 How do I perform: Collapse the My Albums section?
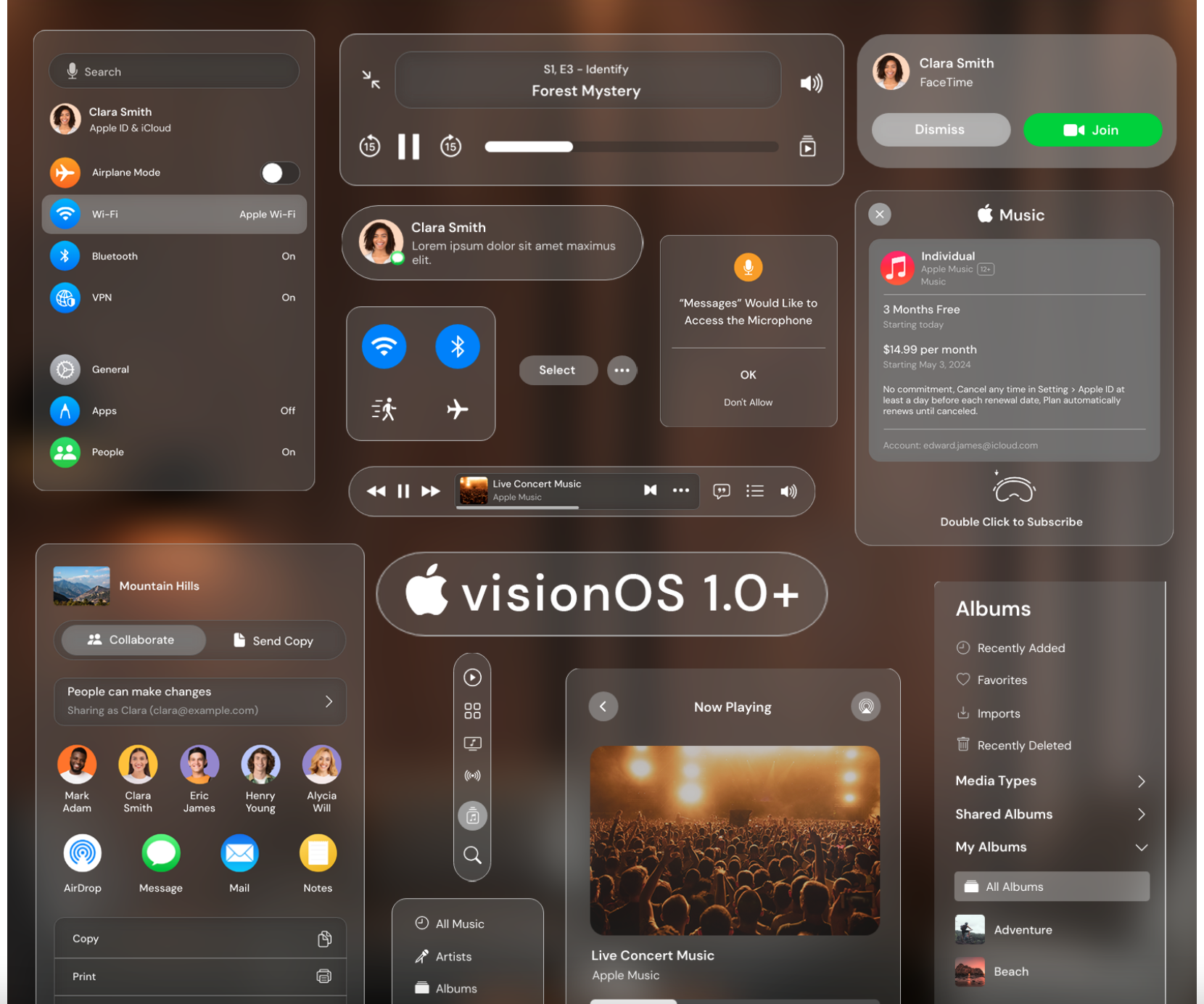click(1141, 847)
